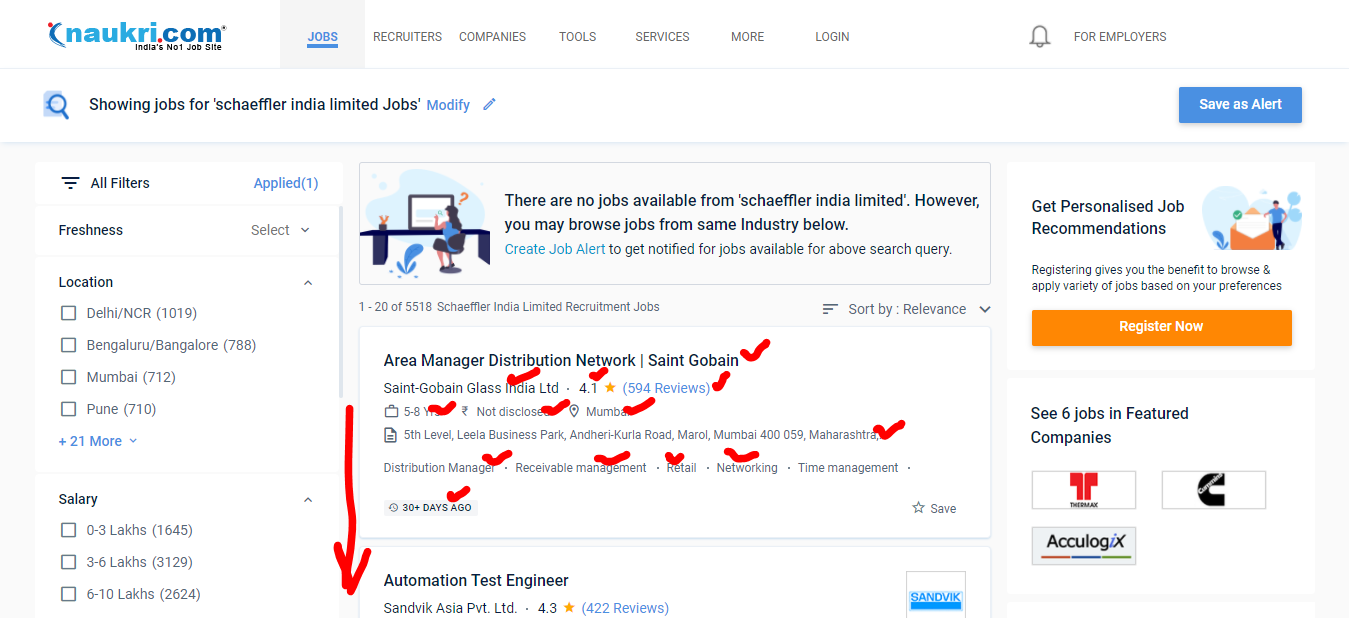Open the COMPANIES menu
1349x618 pixels.
point(492,37)
